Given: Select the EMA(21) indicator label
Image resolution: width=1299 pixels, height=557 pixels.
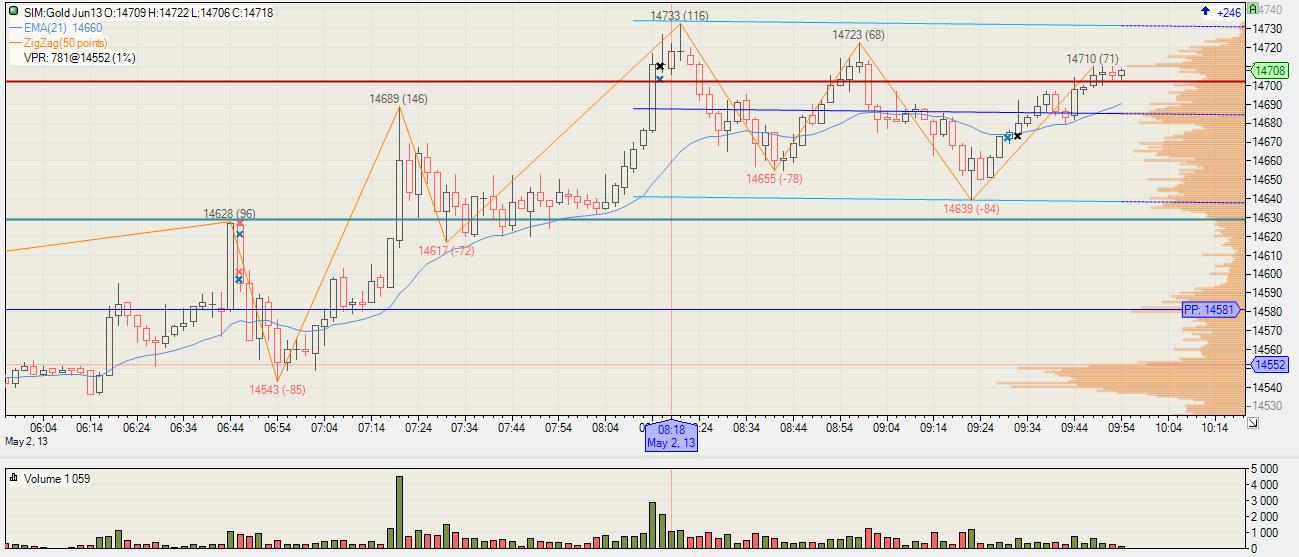Looking at the screenshot, I should tap(64, 28).
